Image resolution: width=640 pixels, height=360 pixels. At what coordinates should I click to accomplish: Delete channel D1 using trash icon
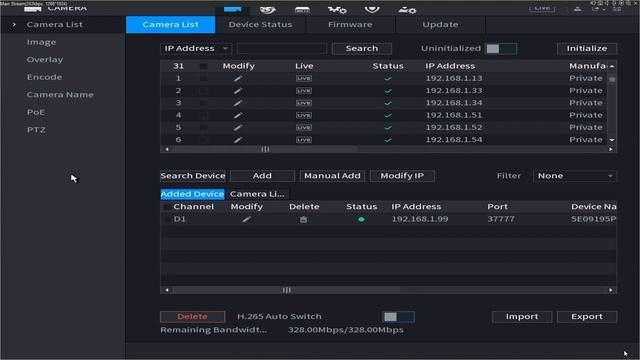[303, 219]
